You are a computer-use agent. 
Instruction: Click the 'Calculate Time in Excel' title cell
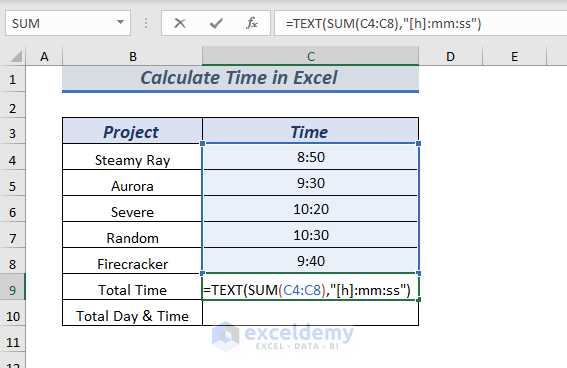tap(240, 78)
